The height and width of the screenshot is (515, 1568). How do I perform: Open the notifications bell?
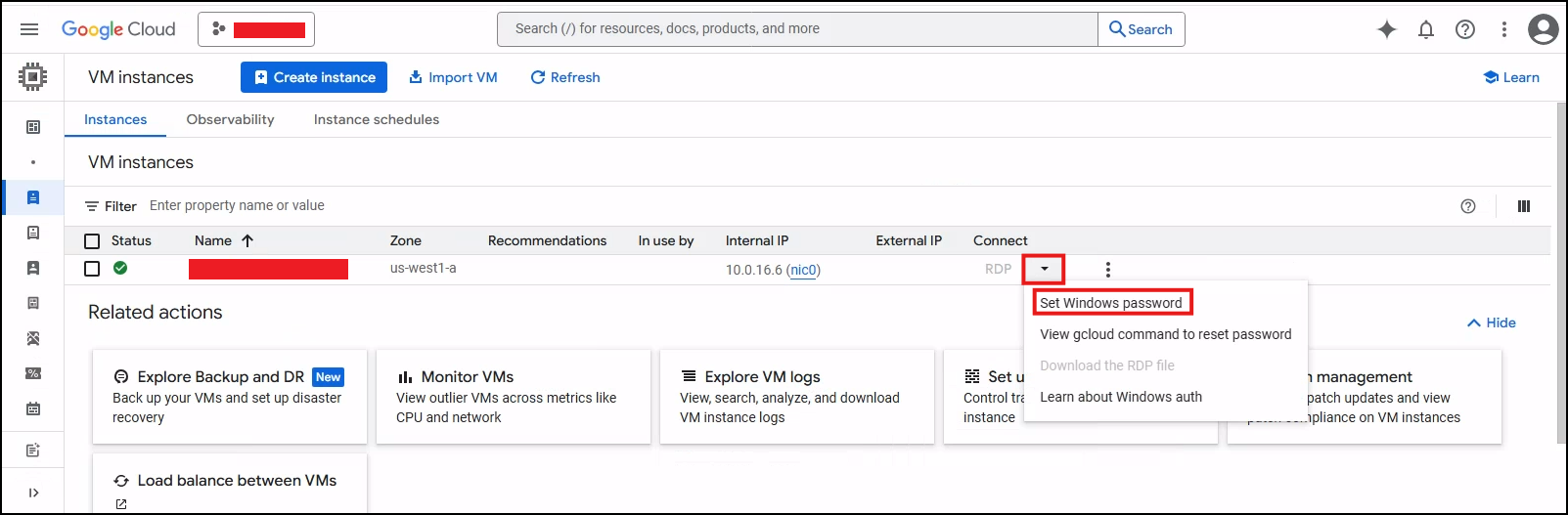pyautogui.click(x=1425, y=29)
